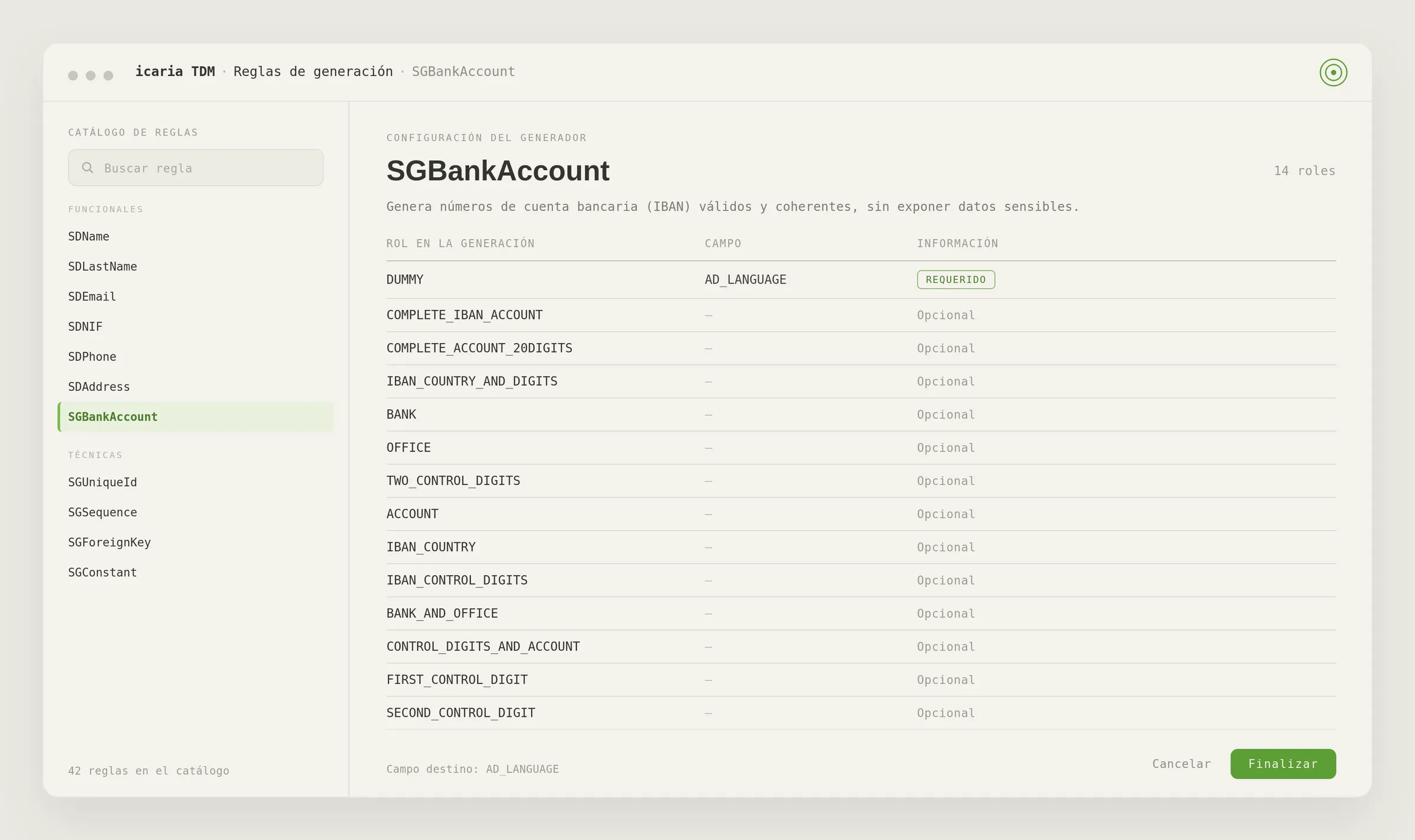Viewport: 1415px width, 840px height.
Task: Select the BANK_AND_OFFICE role row
Action: tap(861, 614)
